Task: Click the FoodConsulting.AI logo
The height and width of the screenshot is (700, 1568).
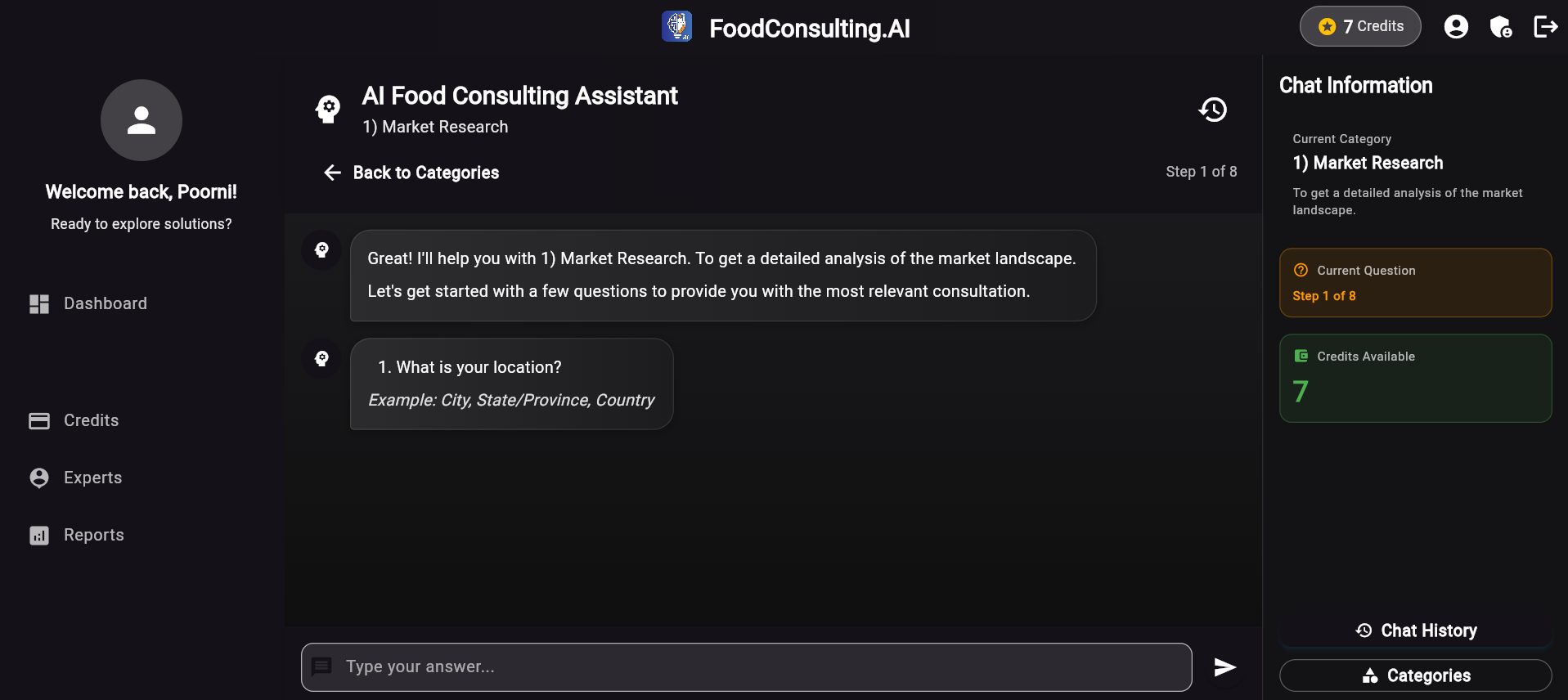Action: pyautogui.click(x=676, y=26)
